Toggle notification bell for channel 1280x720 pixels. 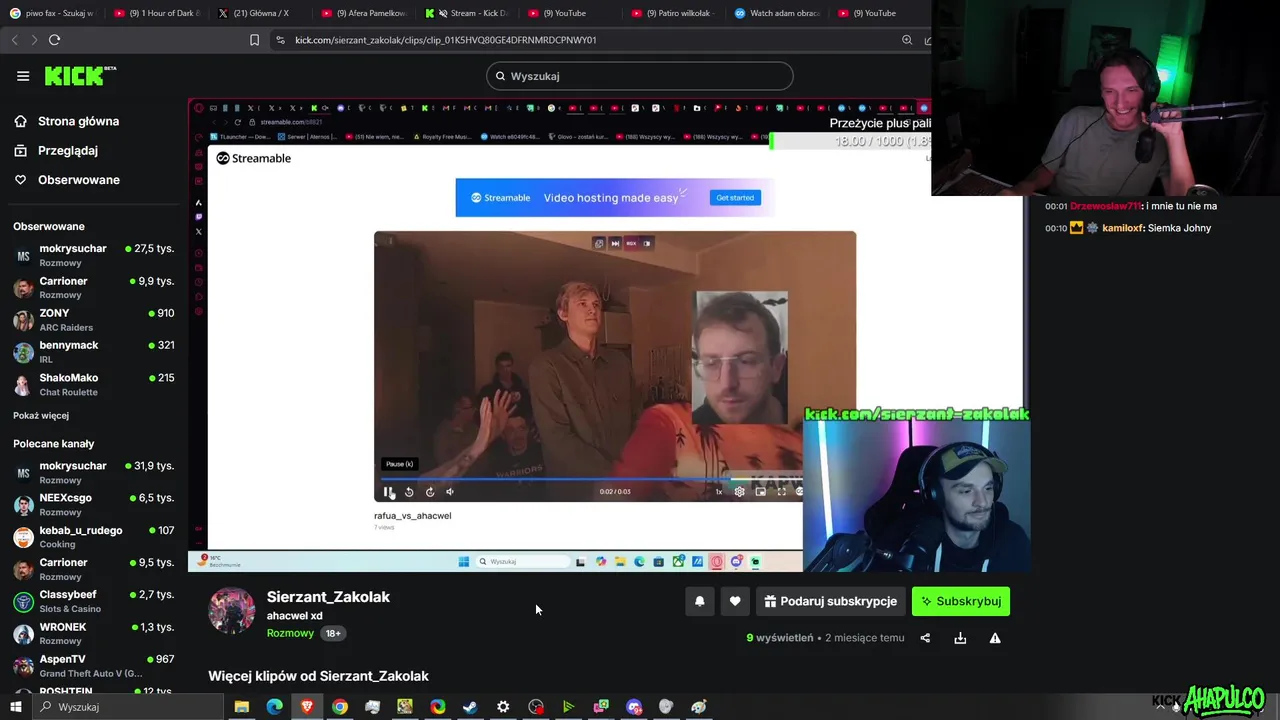tap(700, 601)
